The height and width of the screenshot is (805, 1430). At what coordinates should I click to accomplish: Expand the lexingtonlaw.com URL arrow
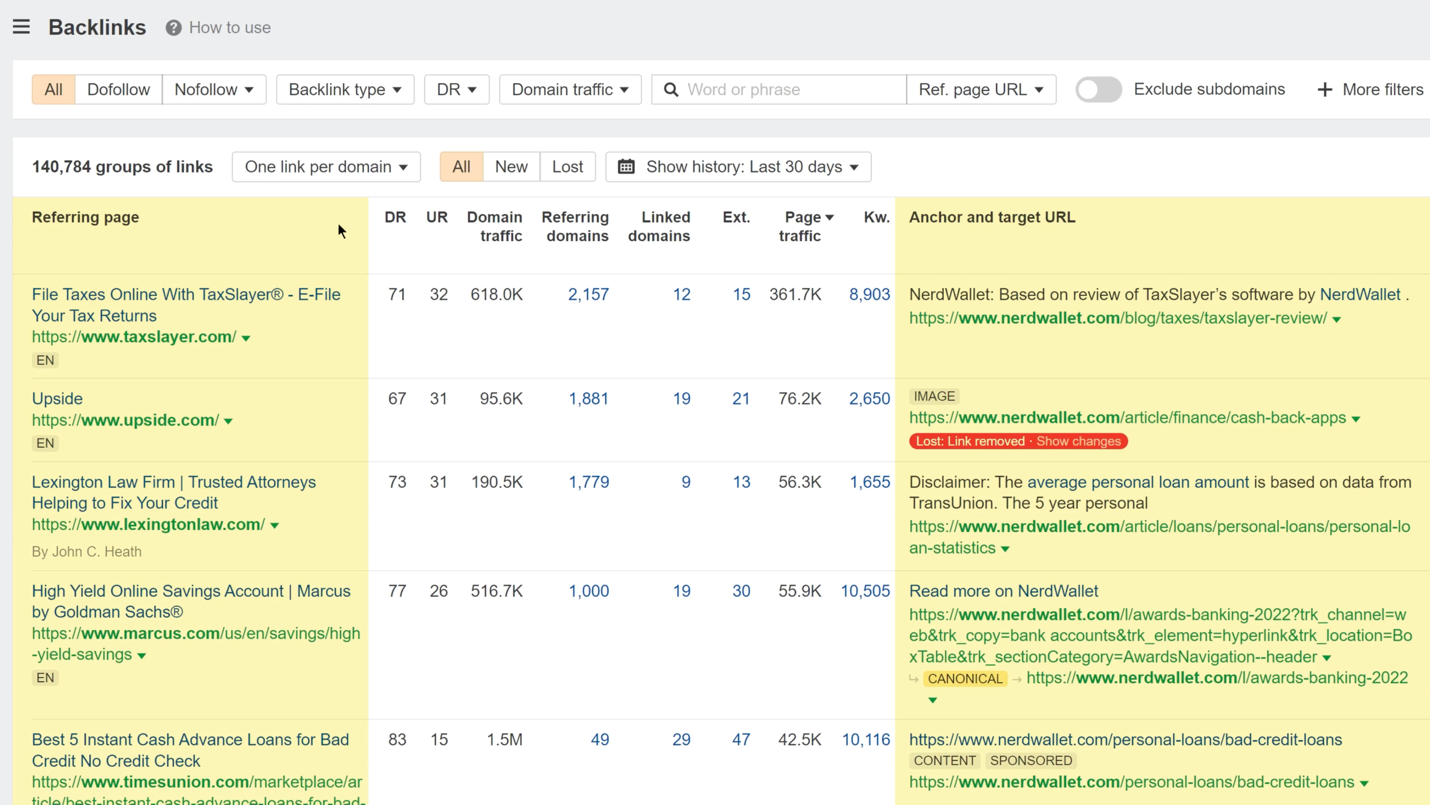coord(275,526)
